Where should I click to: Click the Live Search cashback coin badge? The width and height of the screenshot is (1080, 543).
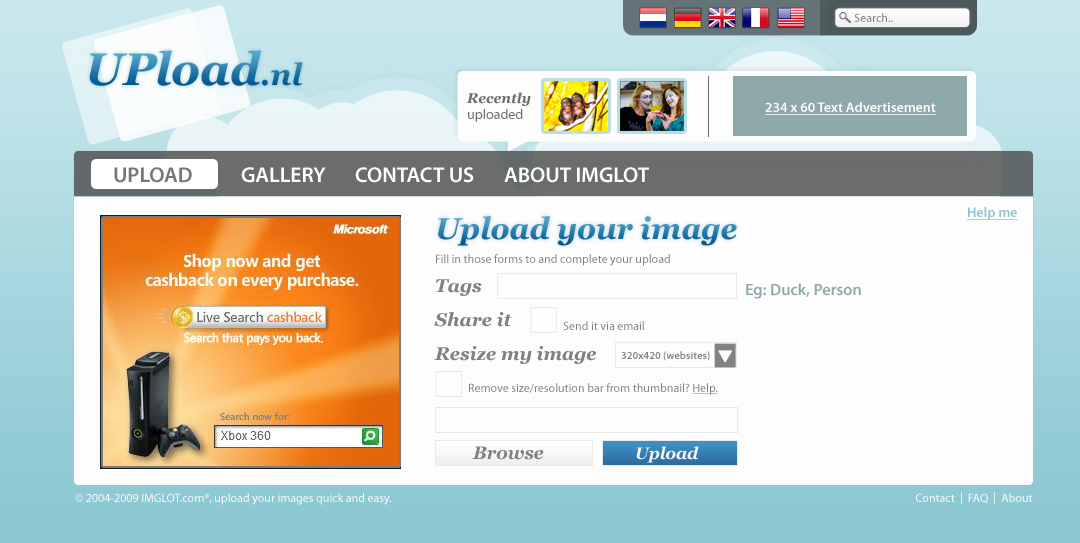coord(182,317)
